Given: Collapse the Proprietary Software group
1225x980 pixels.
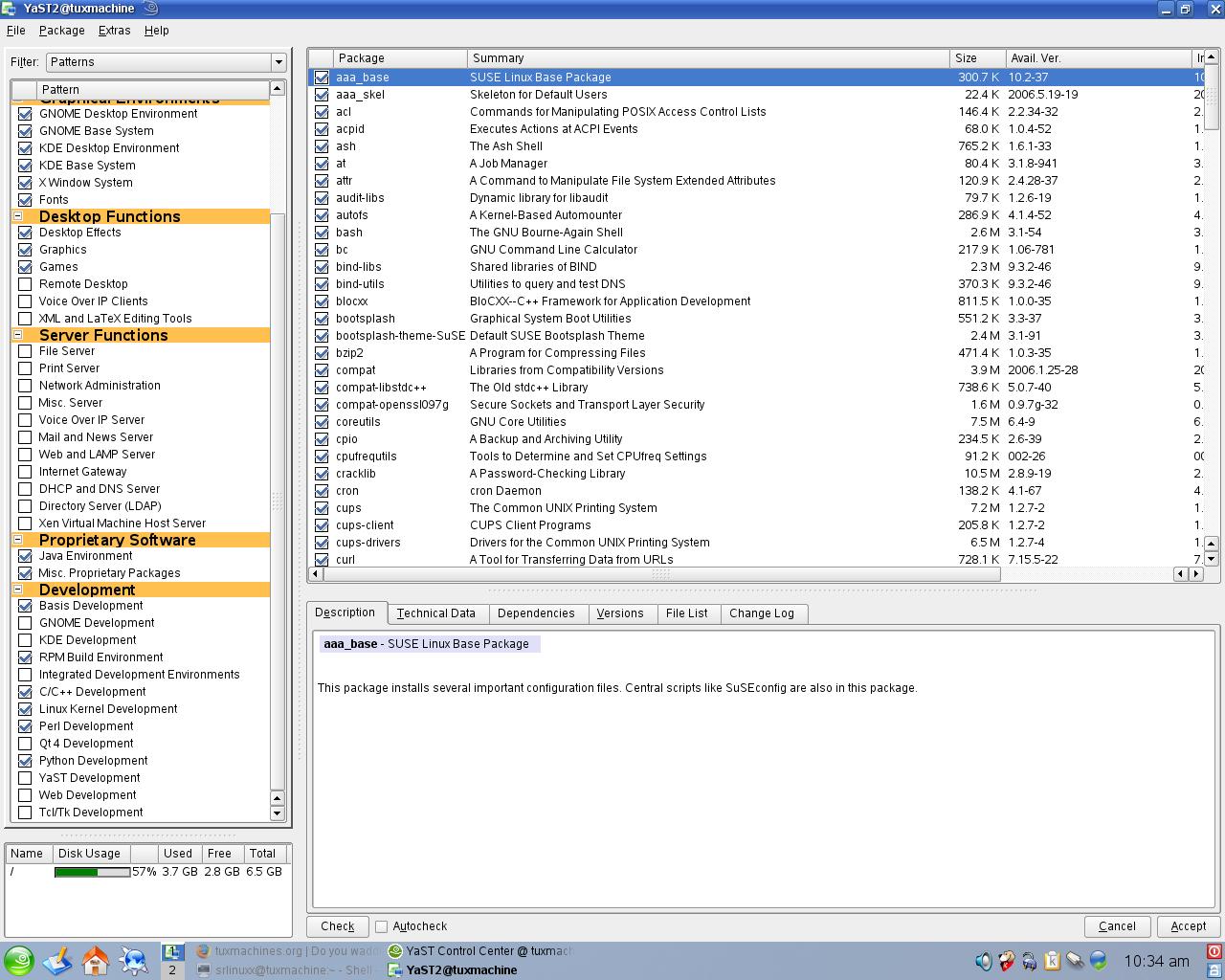Looking at the screenshot, I should tap(17, 540).
